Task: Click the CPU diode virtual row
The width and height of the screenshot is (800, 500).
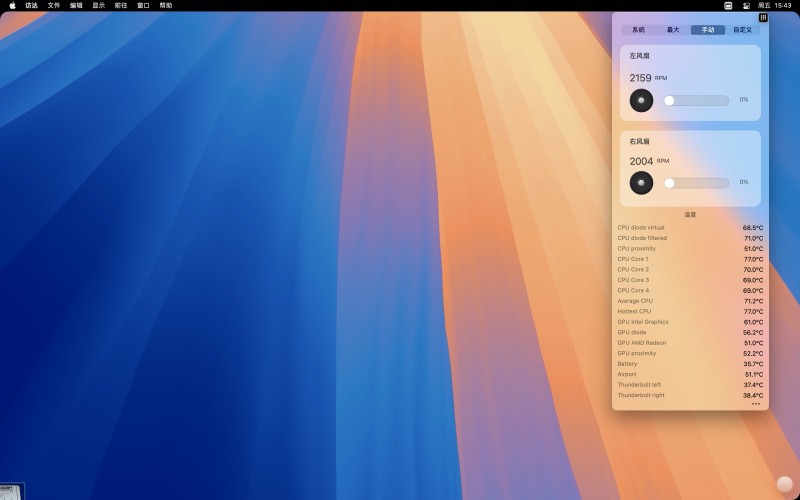Action: coord(690,228)
